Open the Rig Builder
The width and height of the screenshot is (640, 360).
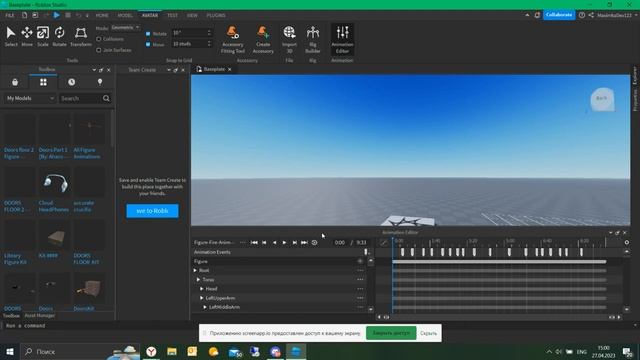(313, 40)
